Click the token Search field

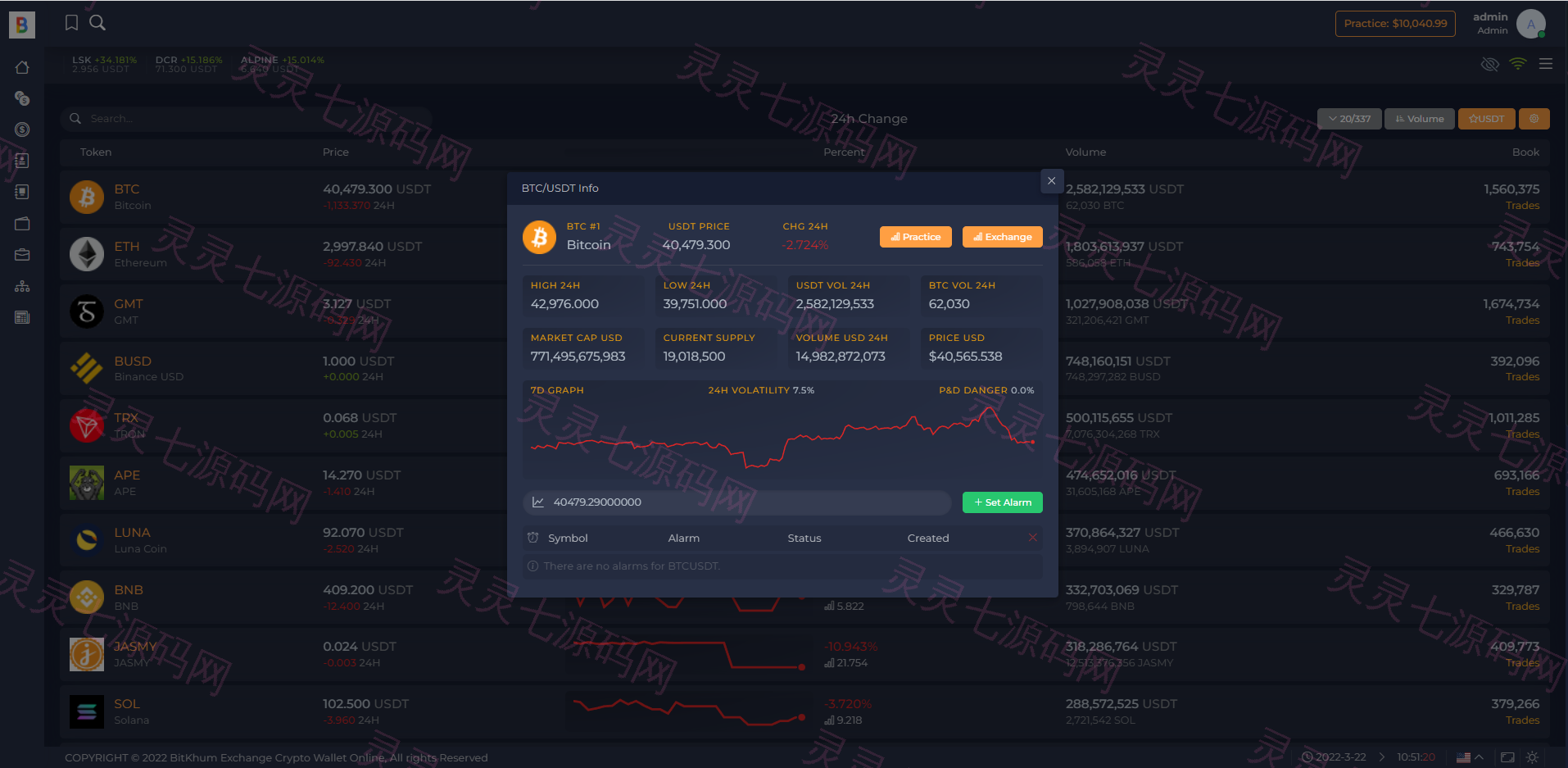tap(246, 119)
